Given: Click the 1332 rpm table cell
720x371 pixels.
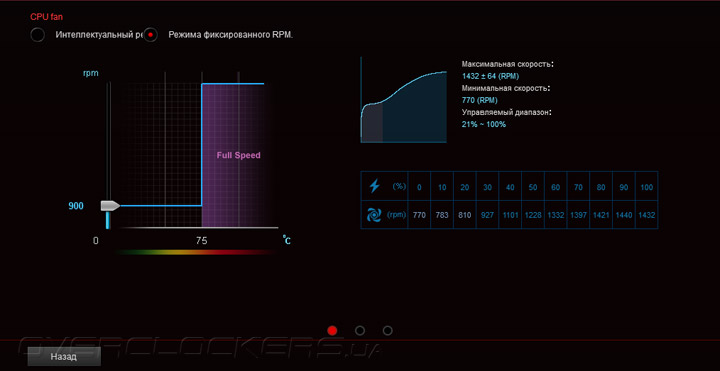Looking at the screenshot, I should 556,214.
